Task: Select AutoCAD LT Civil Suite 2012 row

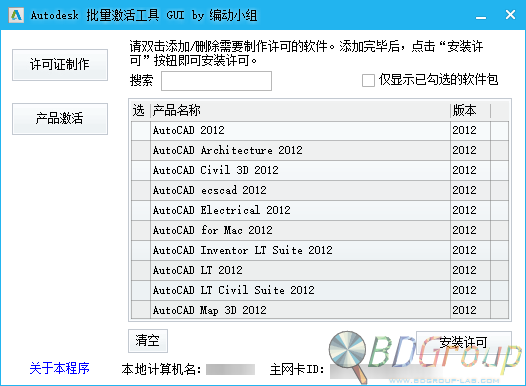Action: click(320, 290)
